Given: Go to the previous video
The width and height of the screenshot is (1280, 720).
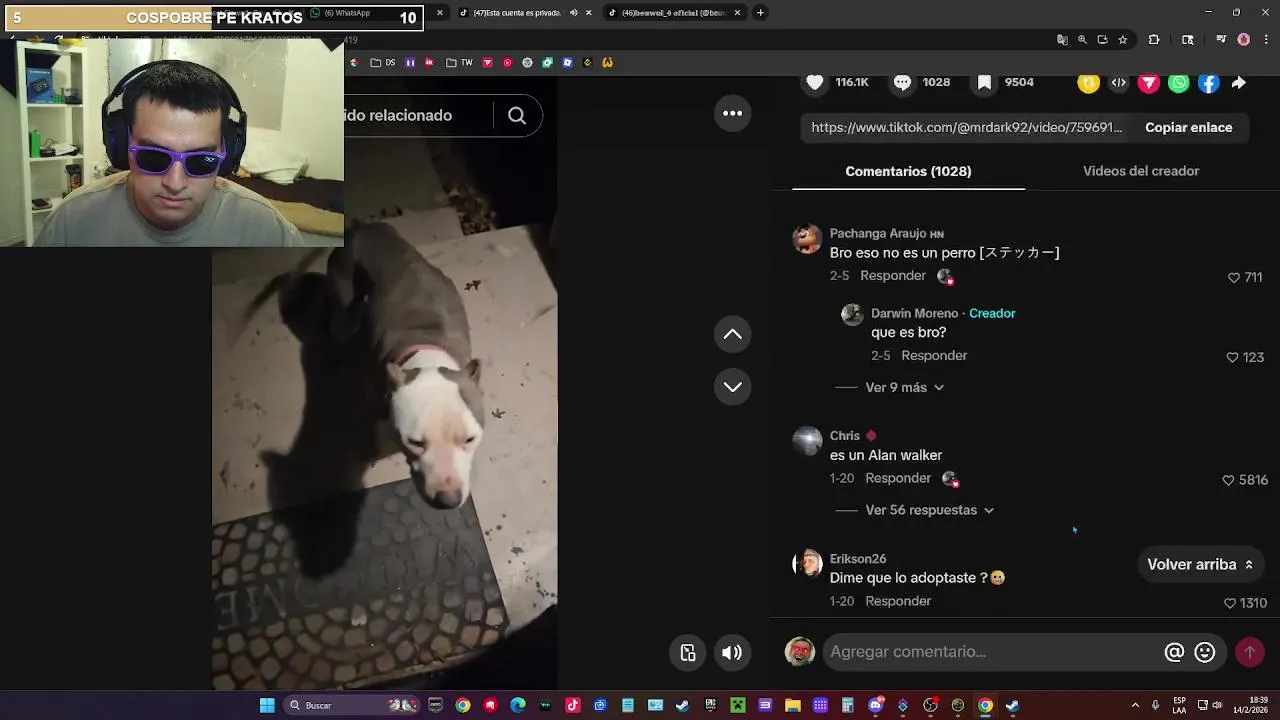Looking at the screenshot, I should coord(732,334).
